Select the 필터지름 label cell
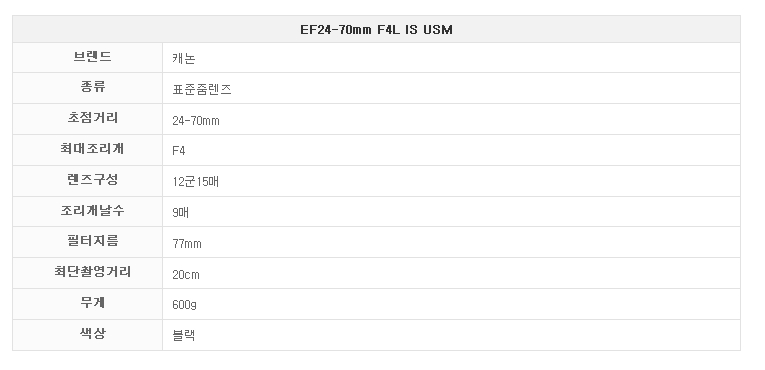765x370 pixels. [87, 242]
